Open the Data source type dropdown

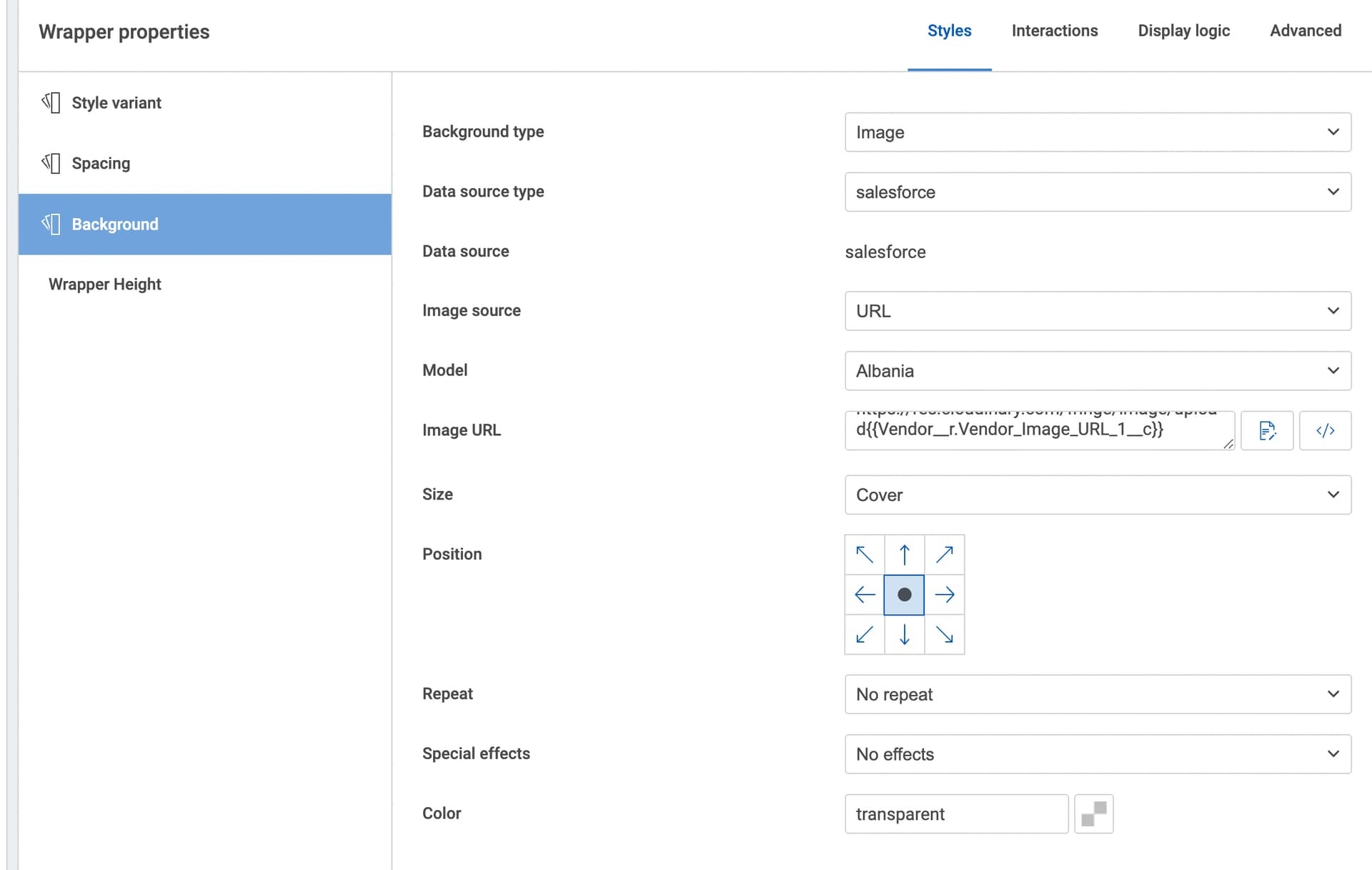pos(1098,192)
